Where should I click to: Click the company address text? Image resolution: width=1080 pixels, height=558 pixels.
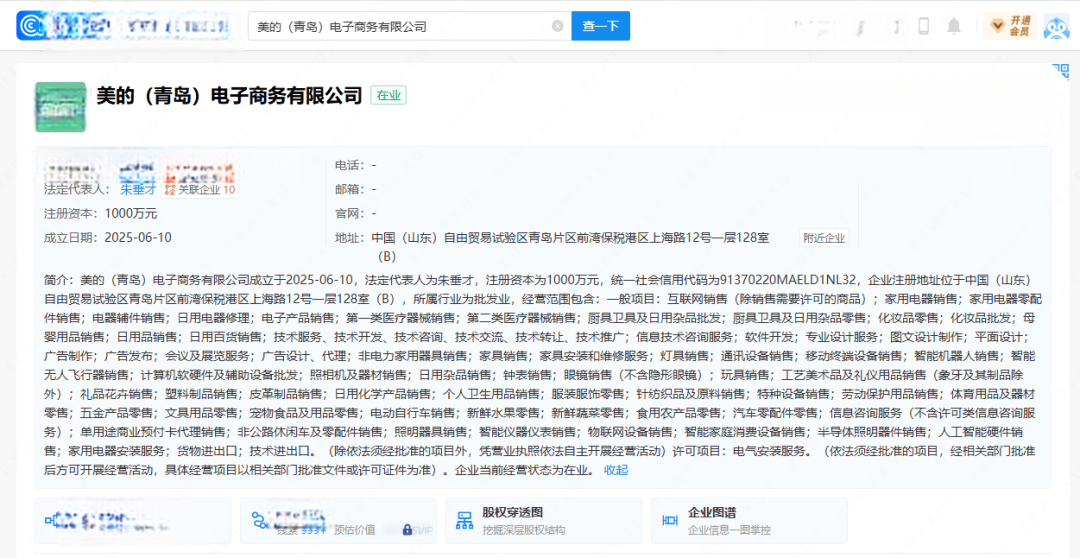coord(570,247)
